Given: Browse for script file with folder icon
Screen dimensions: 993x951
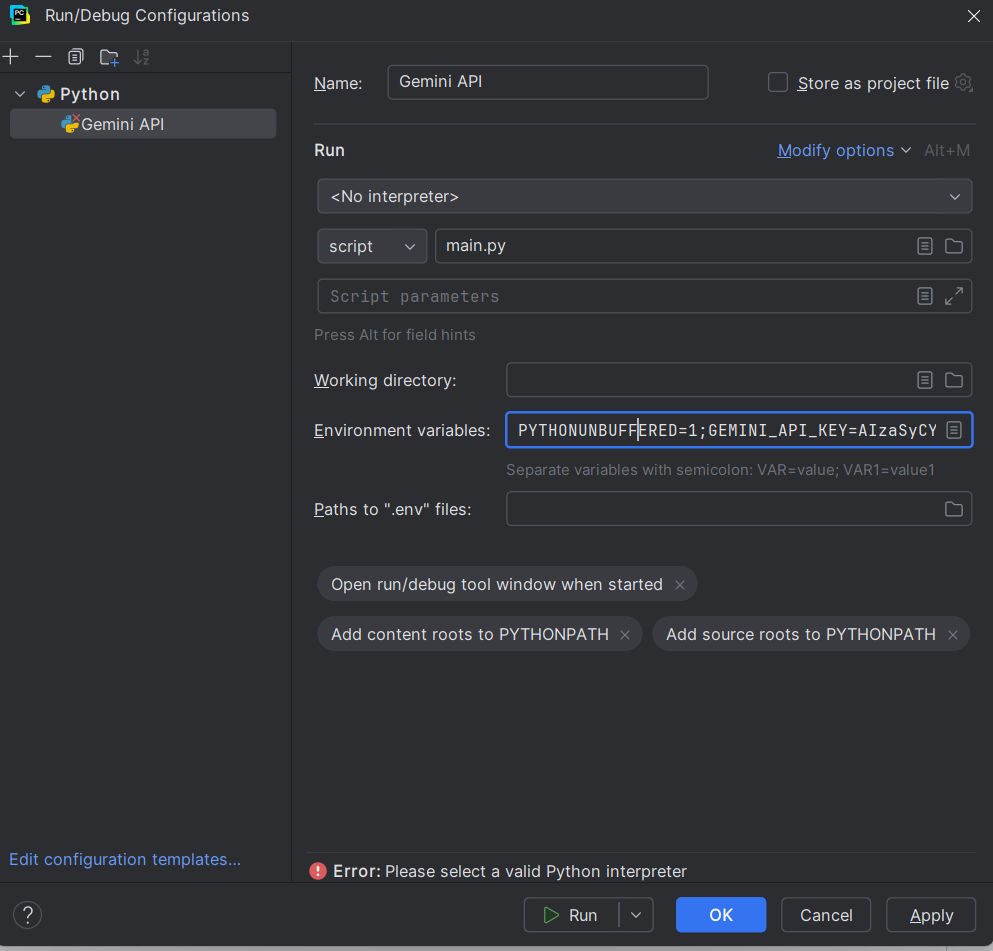Looking at the screenshot, I should pos(954,246).
